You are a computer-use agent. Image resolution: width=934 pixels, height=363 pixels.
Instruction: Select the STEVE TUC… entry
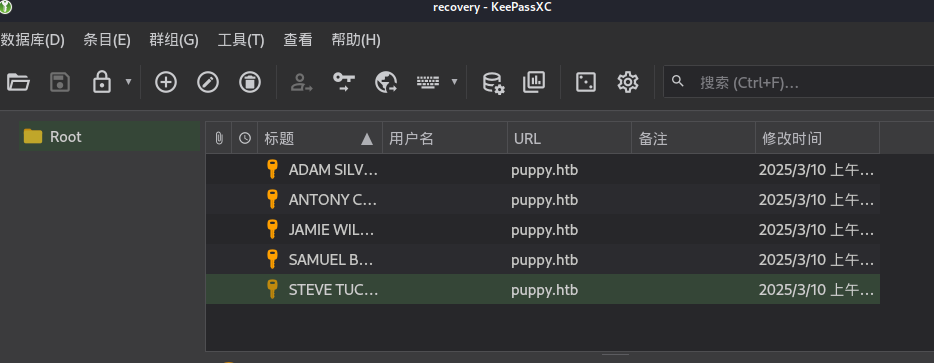point(543,289)
